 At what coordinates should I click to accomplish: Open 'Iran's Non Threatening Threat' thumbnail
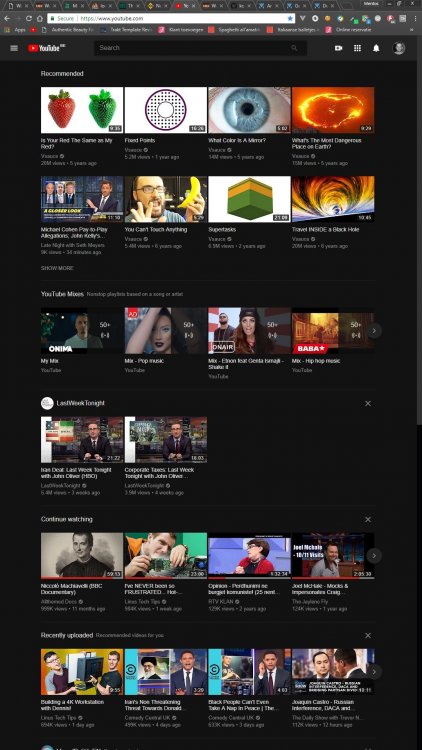166,672
